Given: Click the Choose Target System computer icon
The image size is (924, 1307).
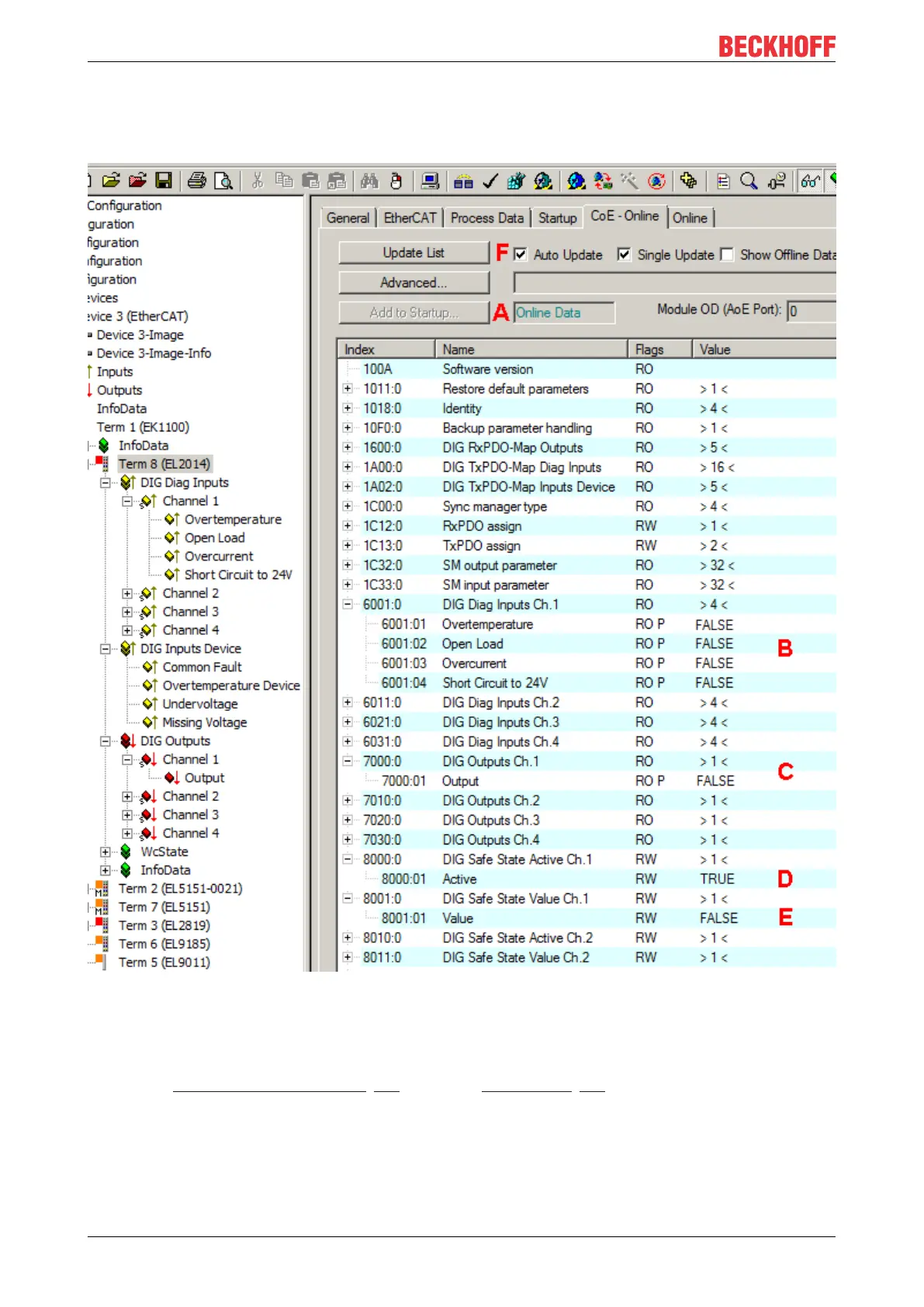Looking at the screenshot, I should tap(430, 181).
